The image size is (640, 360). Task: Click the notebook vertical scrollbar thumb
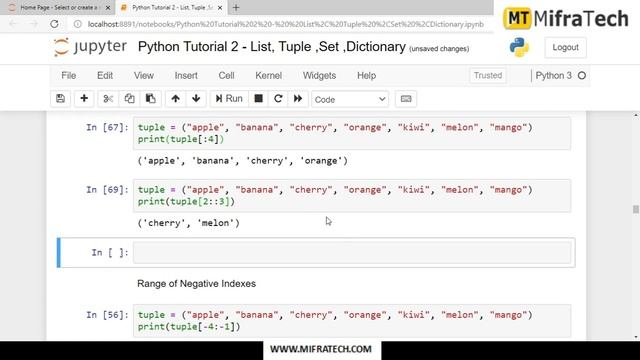(636, 209)
